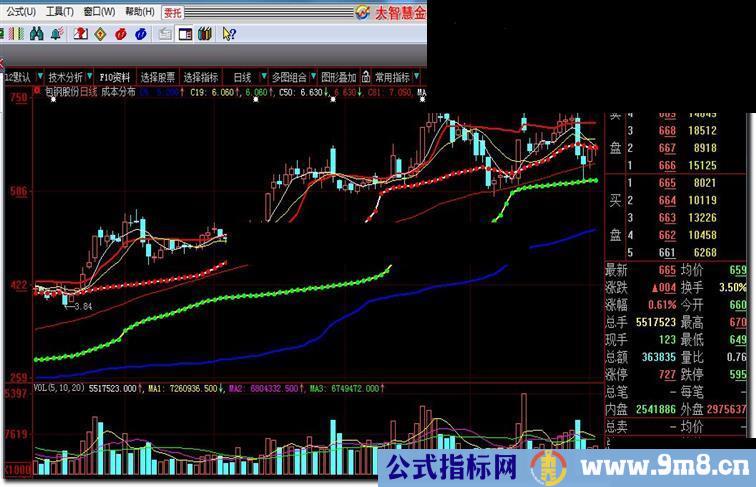Expand the 技术分析 dropdown arrow
The width and height of the screenshot is (756, 487).
point(89,76)
